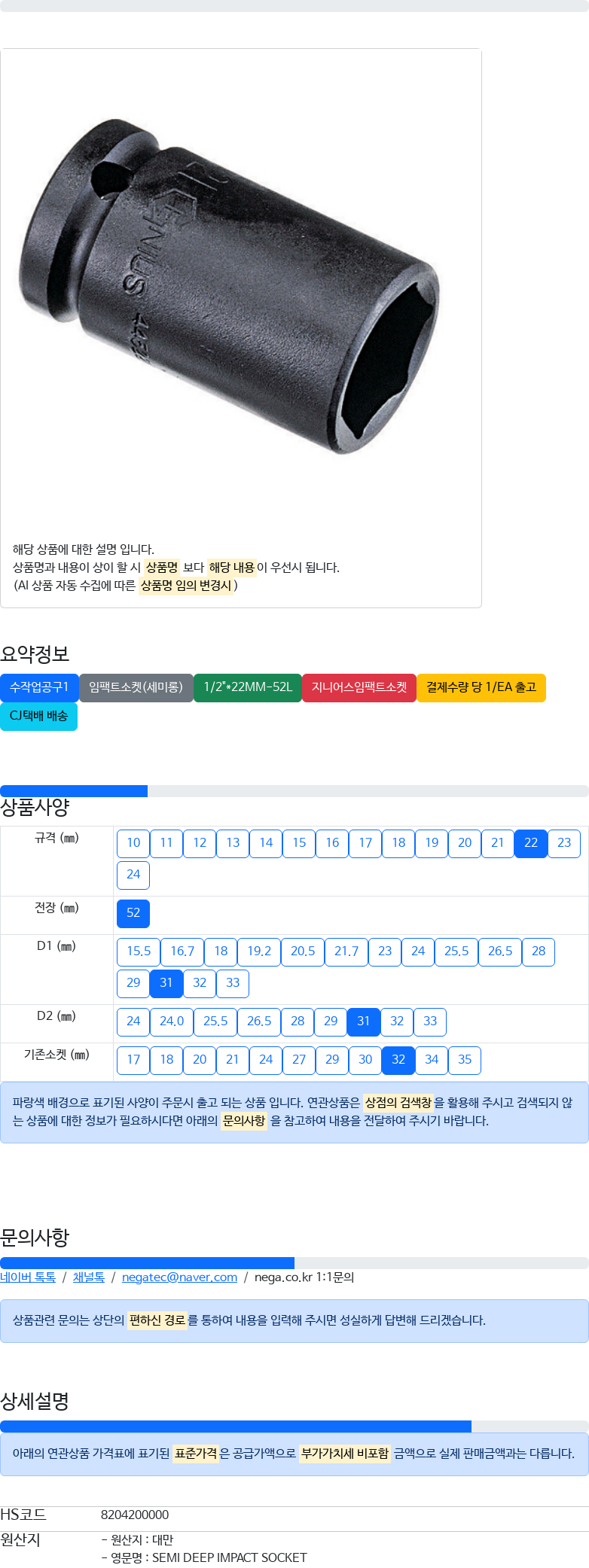Select the CJ택배 배송 badge

[x=38, y=716]
